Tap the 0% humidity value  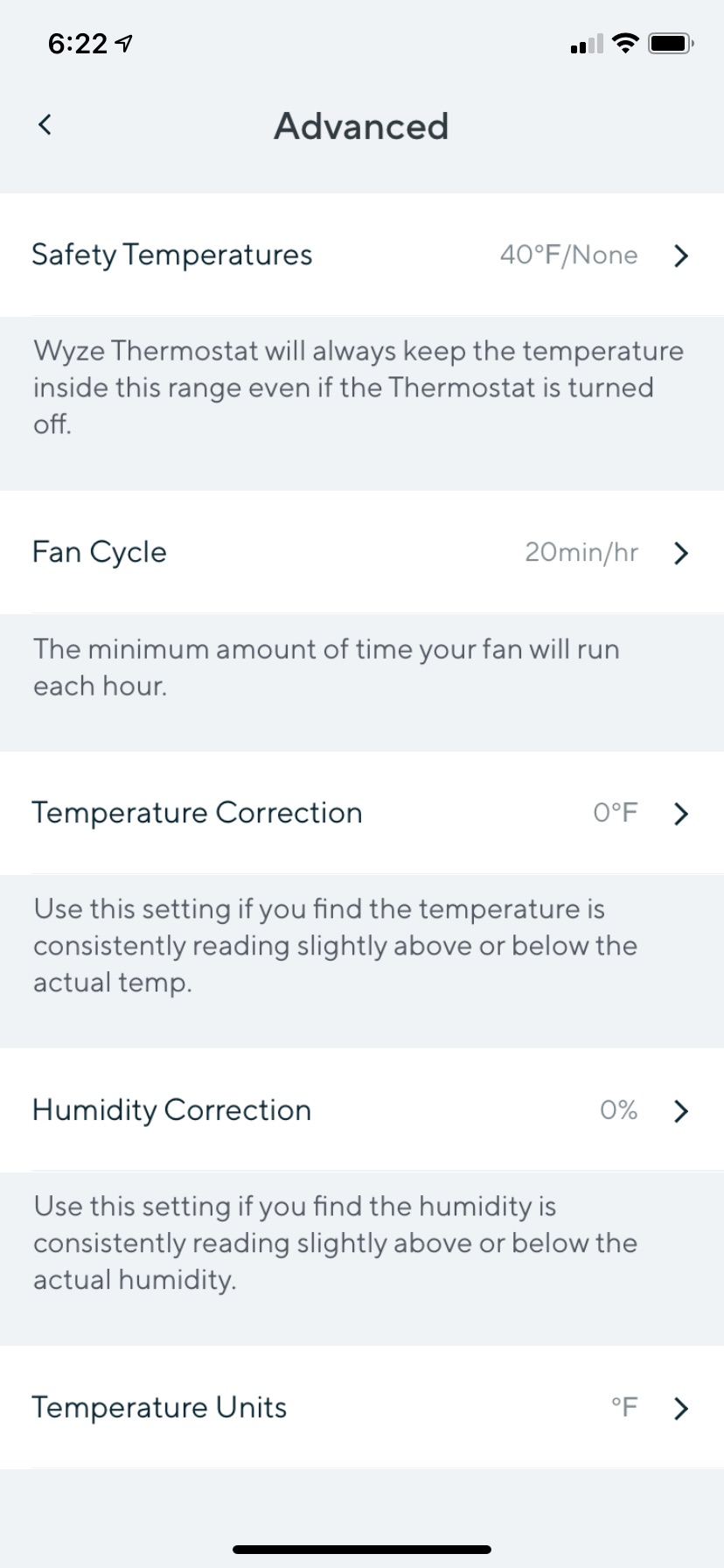(x=618, y=1111)
